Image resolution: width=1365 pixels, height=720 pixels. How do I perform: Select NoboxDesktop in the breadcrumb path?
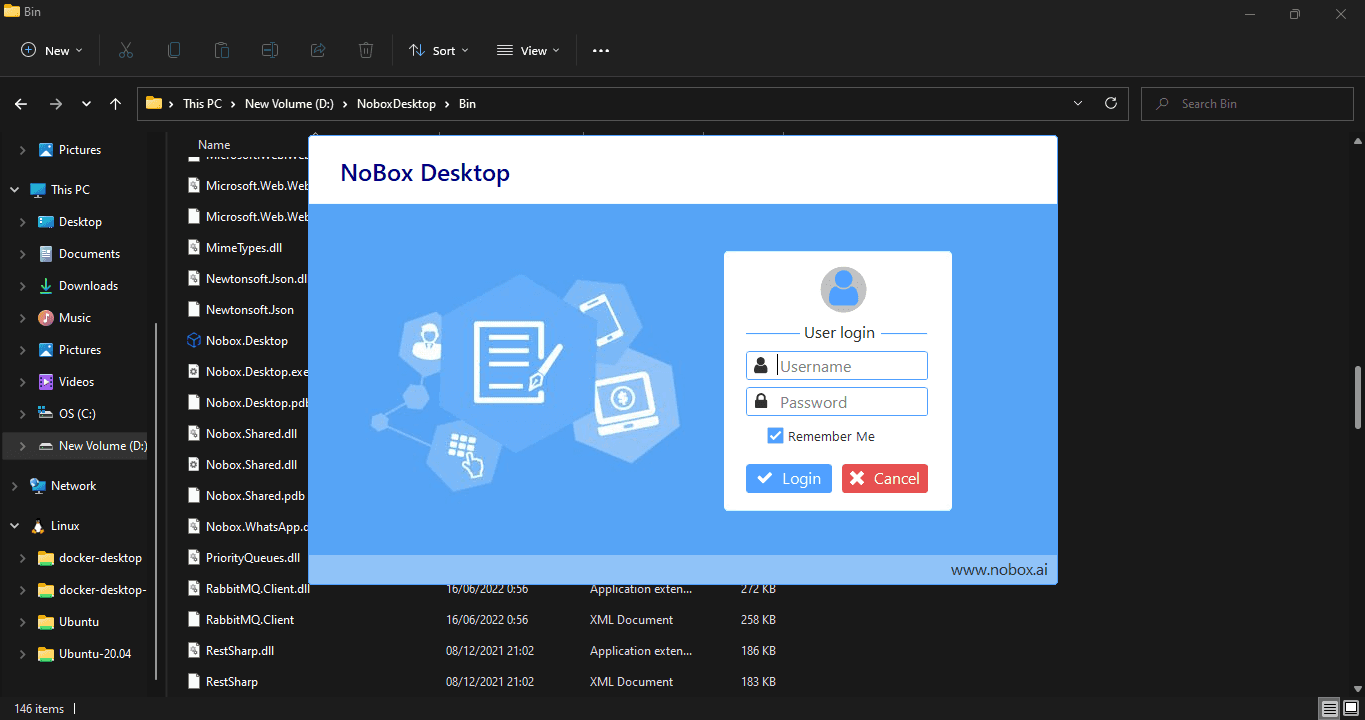coord(394,103)
